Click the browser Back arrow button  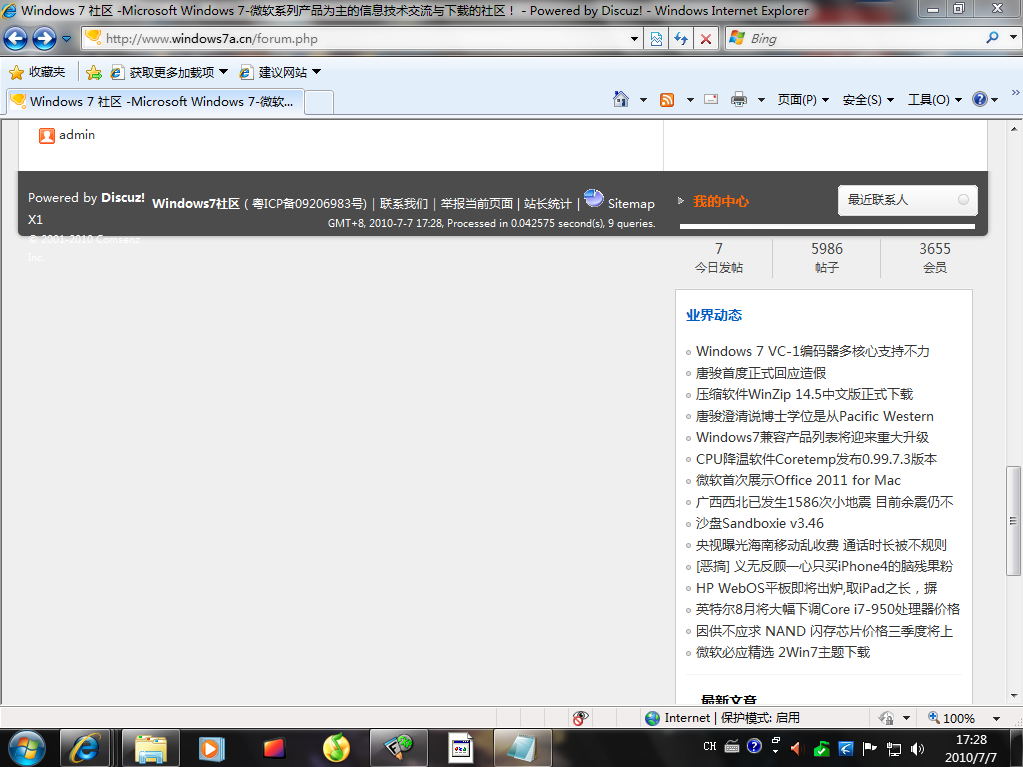[16, 38]
